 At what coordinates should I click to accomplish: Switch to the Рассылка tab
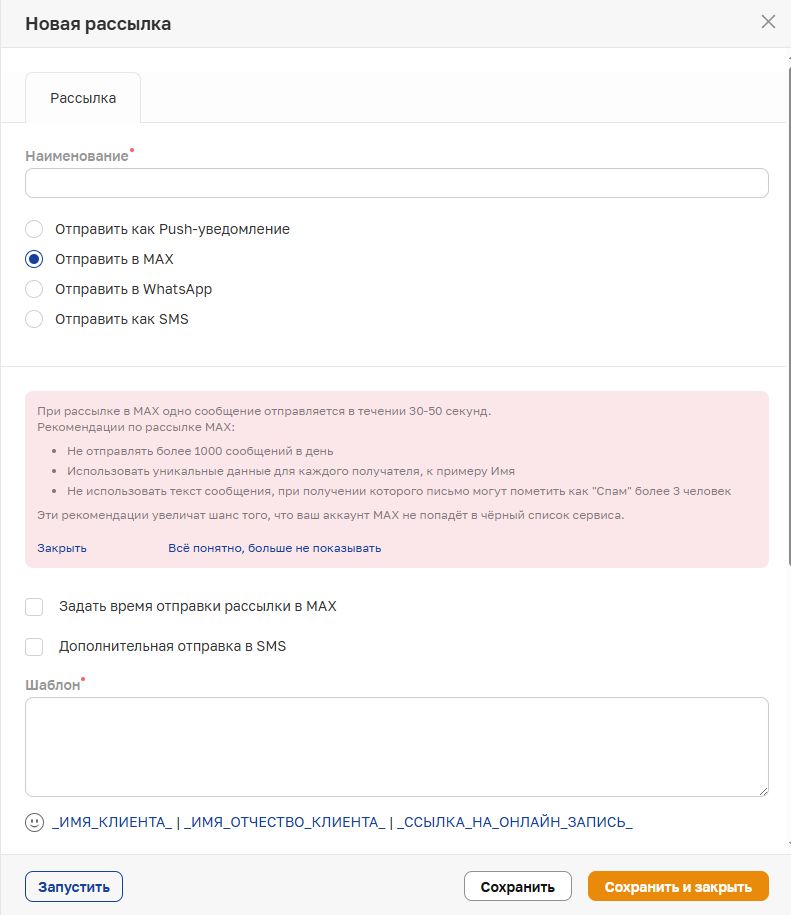click(83, 98)
